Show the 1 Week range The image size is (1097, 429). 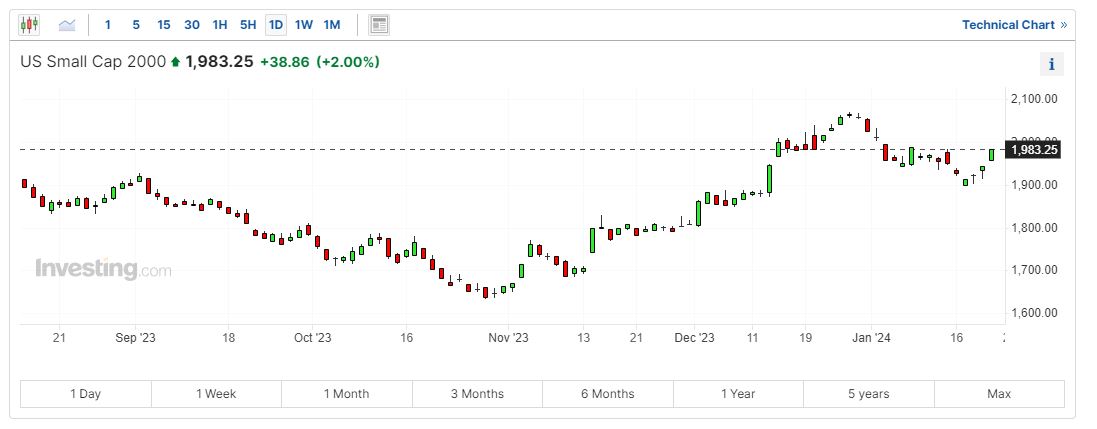[x=216, y=394]
